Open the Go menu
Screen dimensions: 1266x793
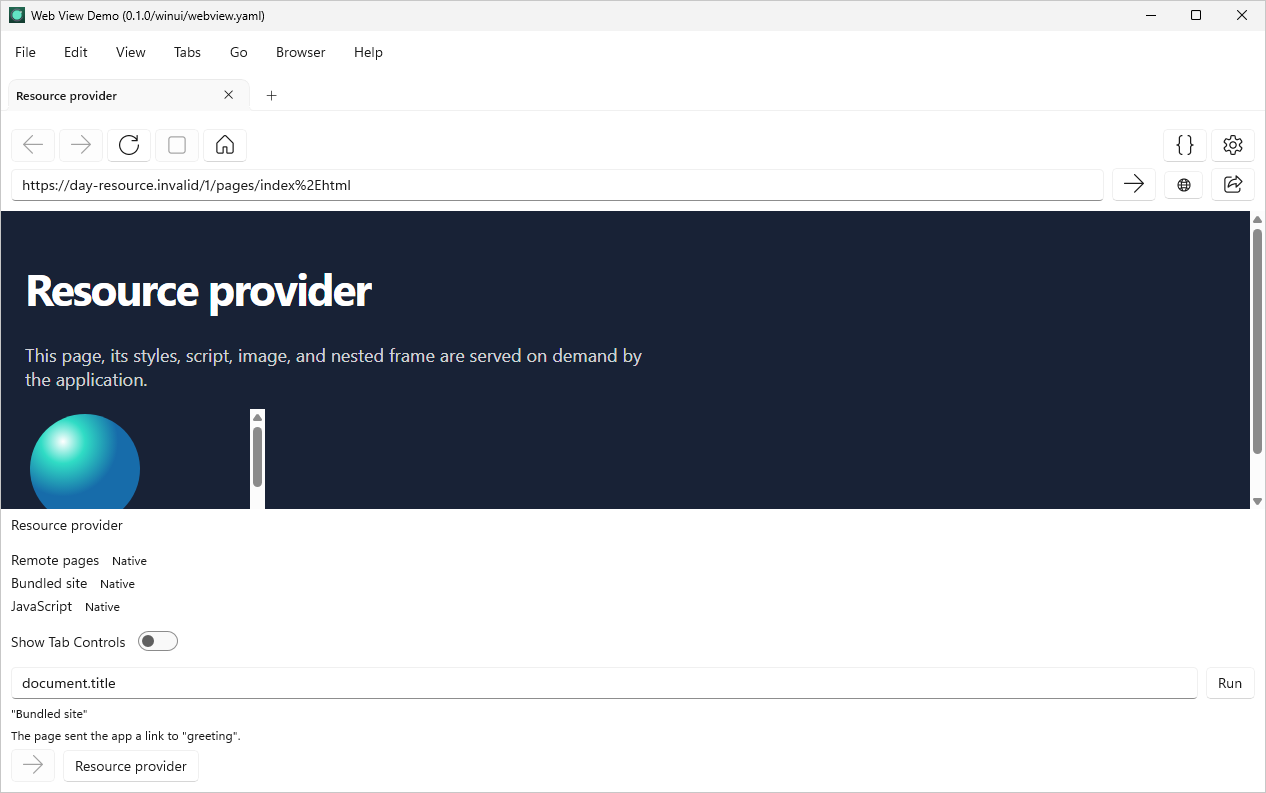click(239, 52)
